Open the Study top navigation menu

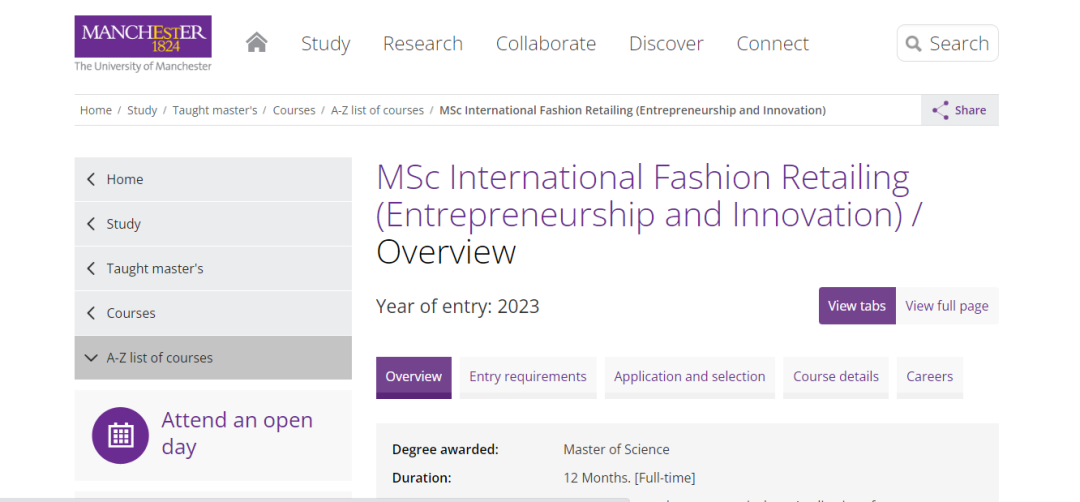click(x=325, y=43)
